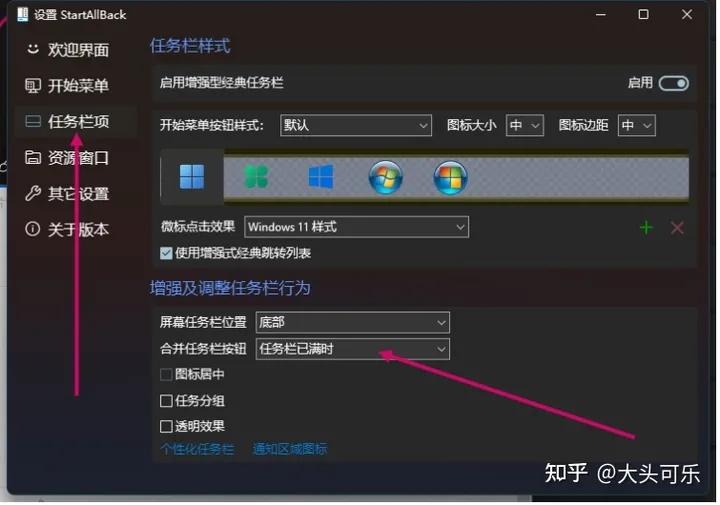The width and height of the screenshot is (720, 505).
Task: Select the Windows 11 logo start button style
Action: (192, 178)
